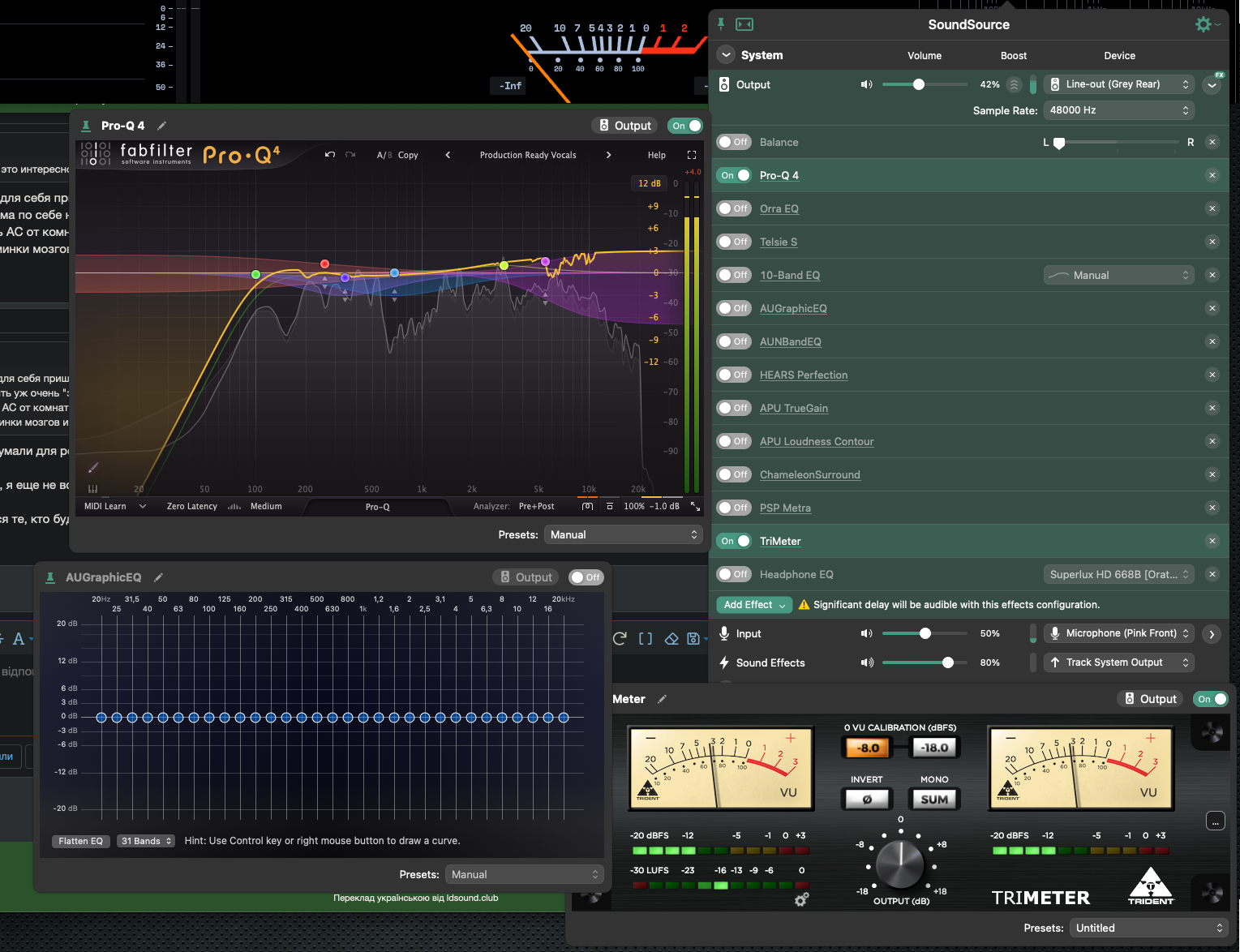Turn on the AUGraphicEQ window's Off switch
The height and width of the screenshot is (952, 1240).
(x=586, y=577)
